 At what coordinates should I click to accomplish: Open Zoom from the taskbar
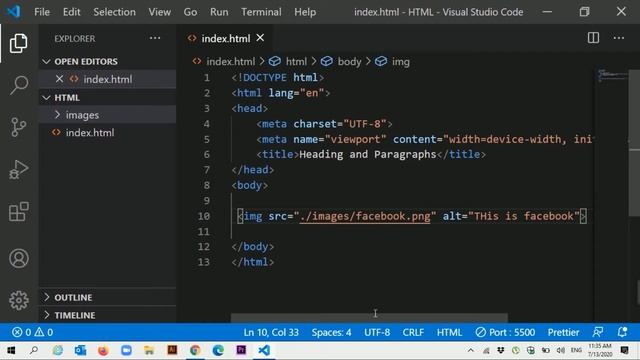[x=126, y=350]
